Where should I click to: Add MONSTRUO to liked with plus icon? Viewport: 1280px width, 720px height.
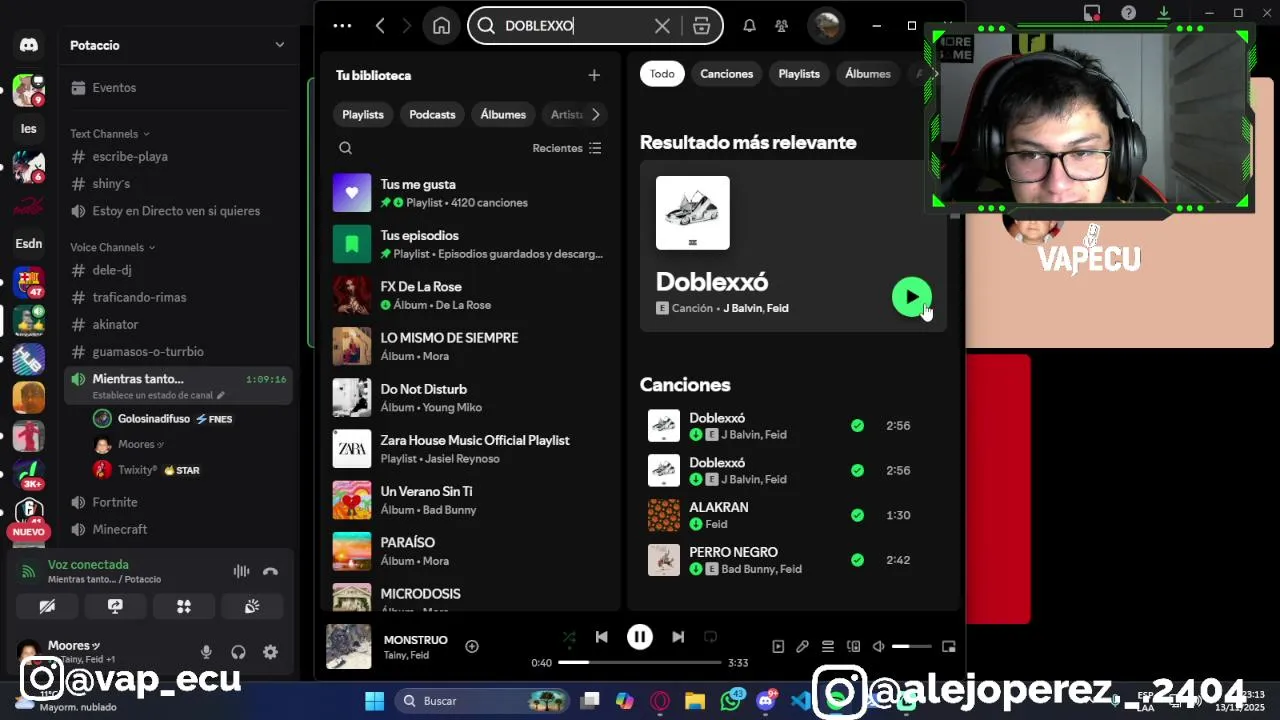coord(472,647)
